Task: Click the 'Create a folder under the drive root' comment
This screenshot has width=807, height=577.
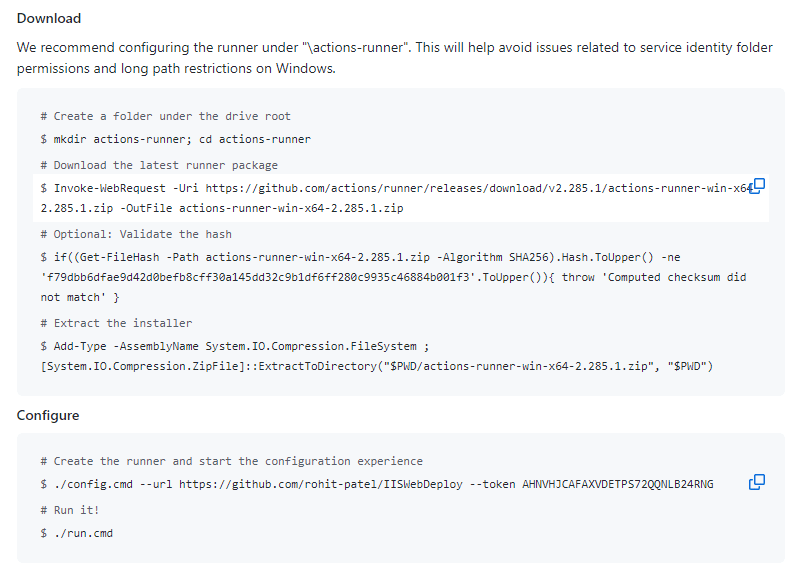Action: [166, 116]
